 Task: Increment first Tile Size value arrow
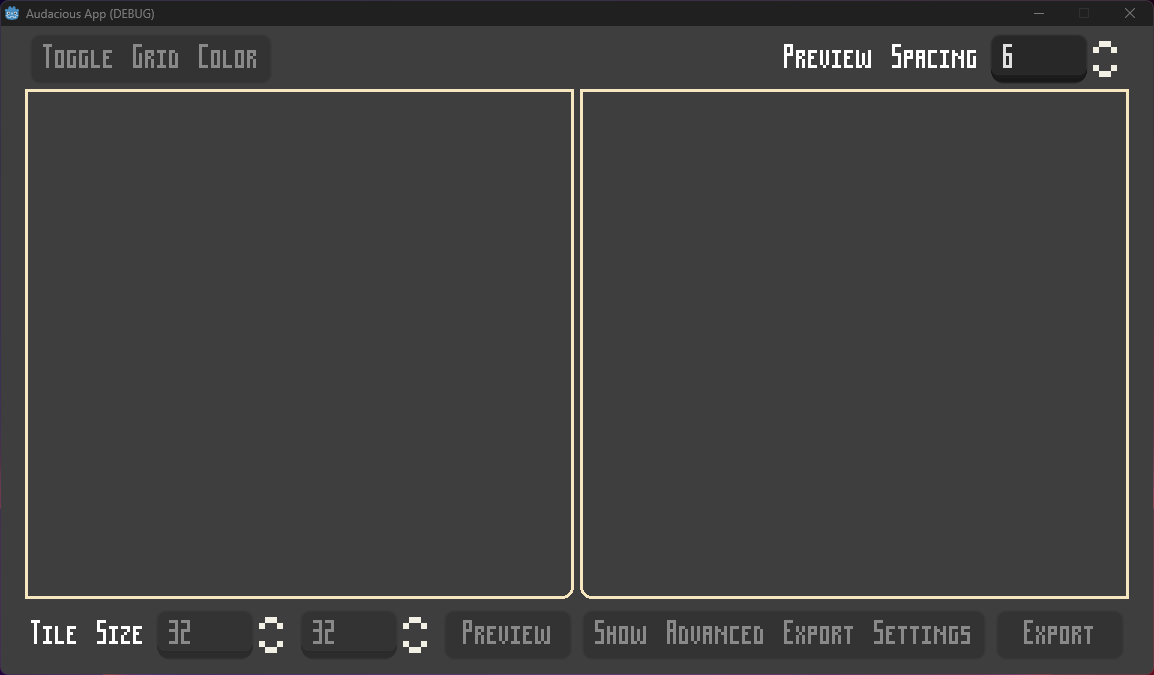[x=271, y=624]
